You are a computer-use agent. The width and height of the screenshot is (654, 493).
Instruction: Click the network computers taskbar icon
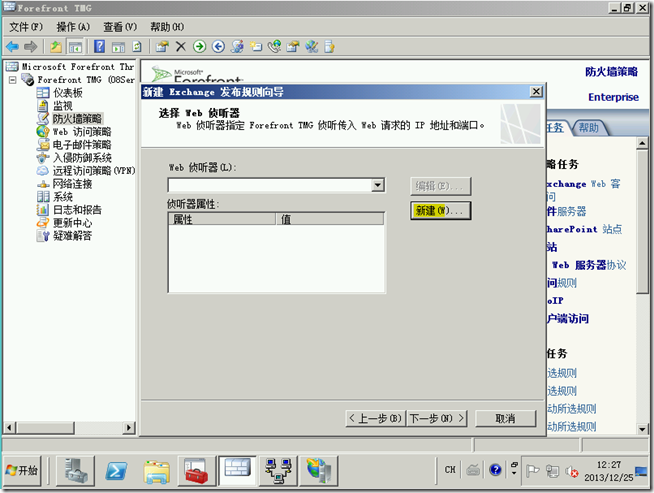click(x=278, y=470)
